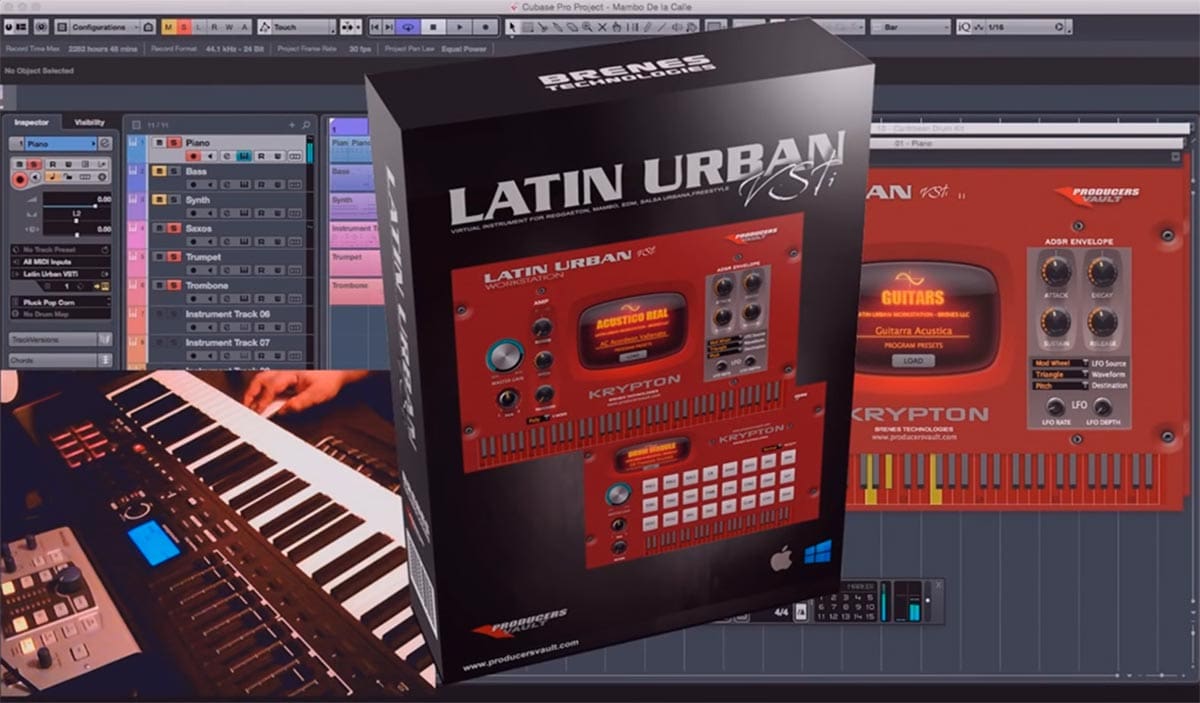The height and width of the screenshot is (703, 1200).
Task: Solo the Bass track
Action: (x=173, y=172)
